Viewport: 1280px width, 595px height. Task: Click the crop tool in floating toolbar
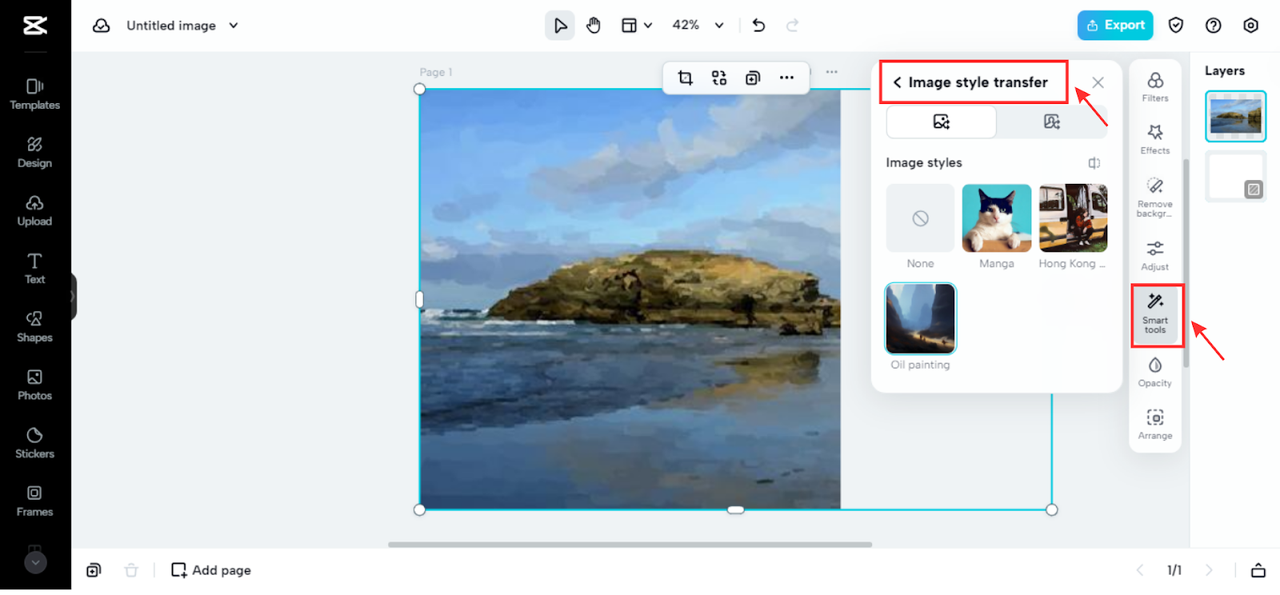coord(685,78)
